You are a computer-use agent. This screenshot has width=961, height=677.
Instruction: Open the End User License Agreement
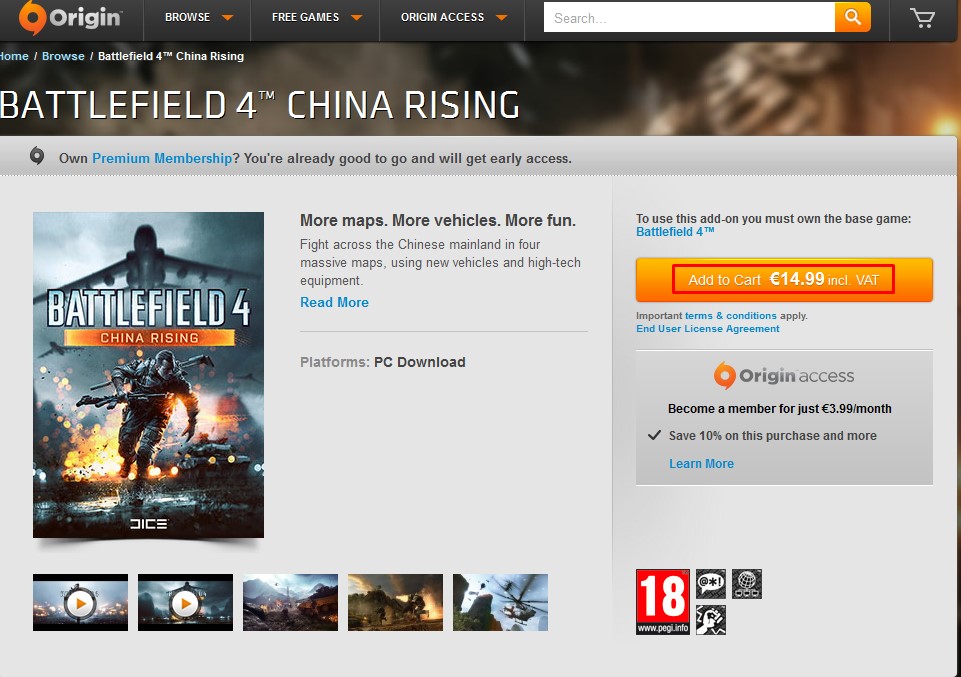click(707, 329)
